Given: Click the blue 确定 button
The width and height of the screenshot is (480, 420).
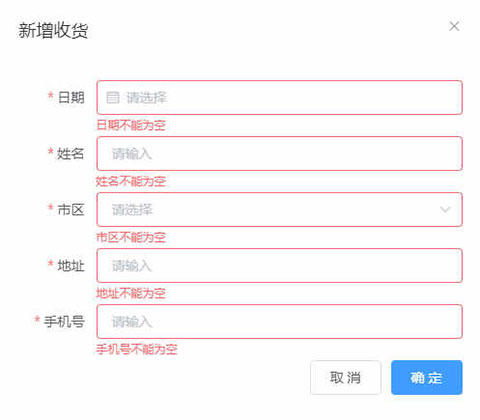Looking at the screenshot, I should [427, 378].
